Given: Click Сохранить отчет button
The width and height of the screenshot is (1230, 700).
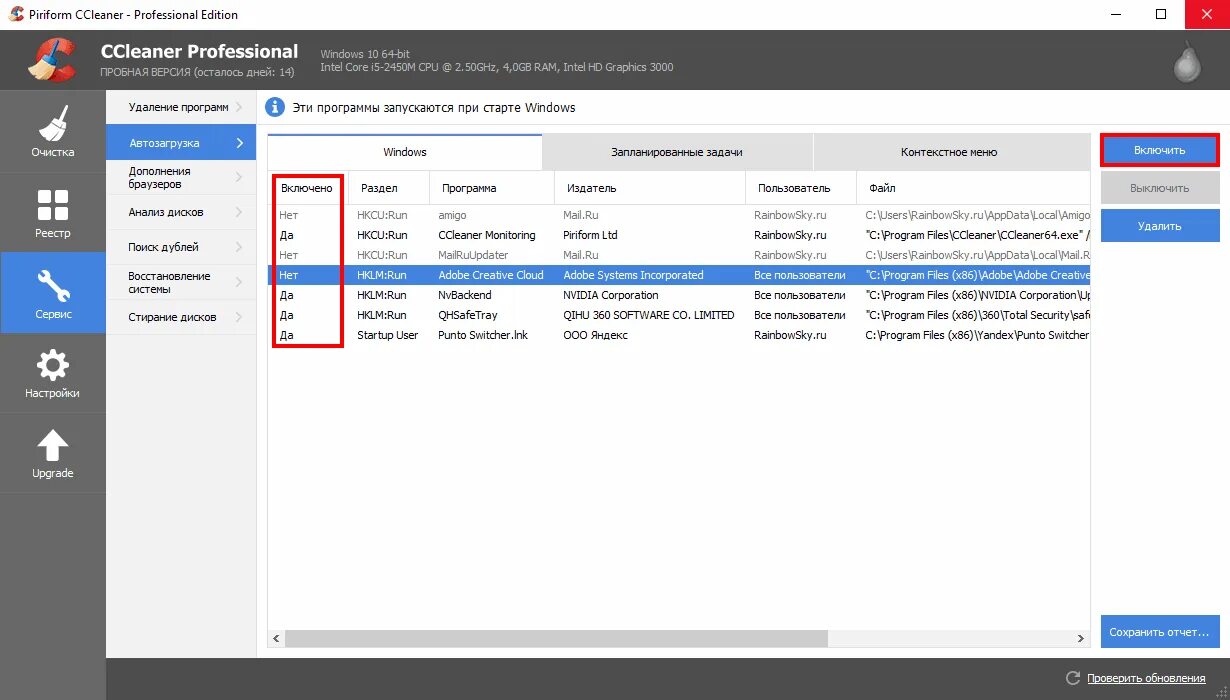Looking at the screenshot, I should click(1160, 632).
